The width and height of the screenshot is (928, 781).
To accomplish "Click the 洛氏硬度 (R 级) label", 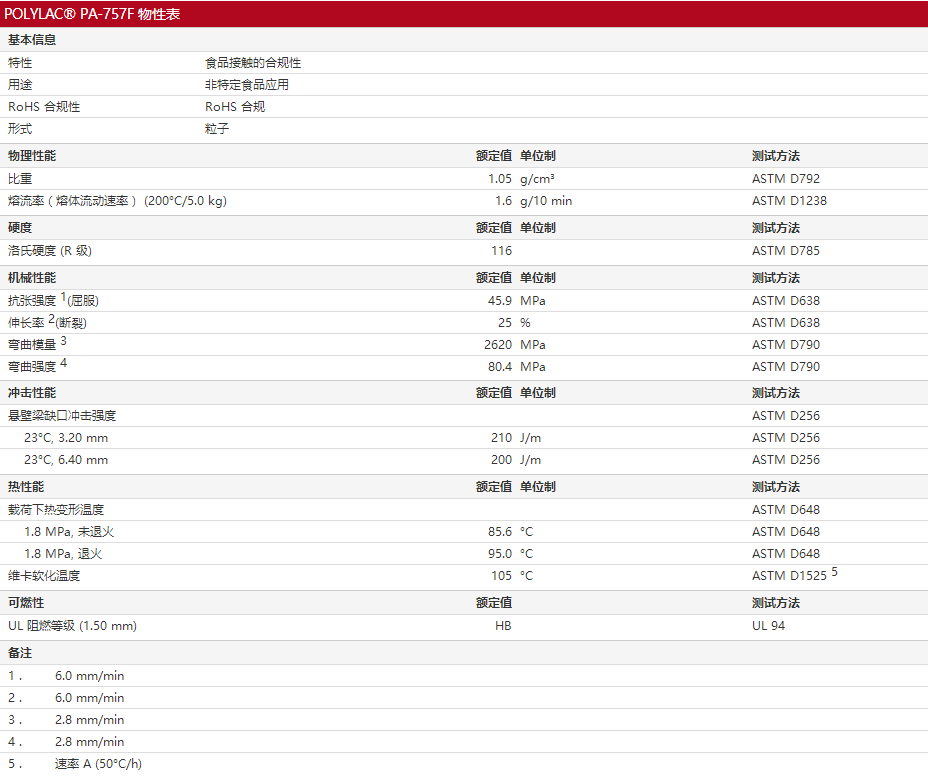I will coord(50,251).
